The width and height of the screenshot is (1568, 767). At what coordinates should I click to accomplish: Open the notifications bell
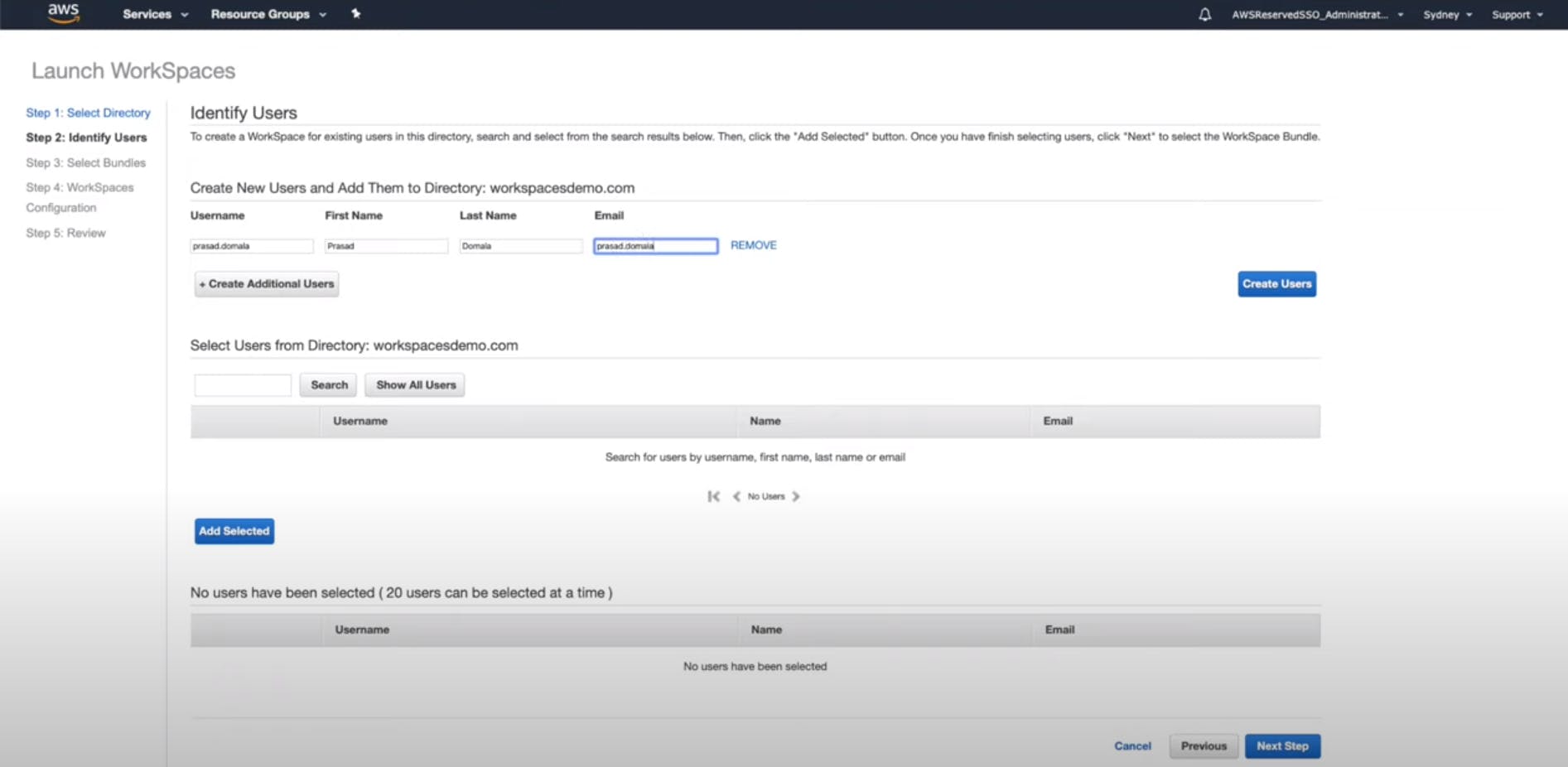point(1205,14)
